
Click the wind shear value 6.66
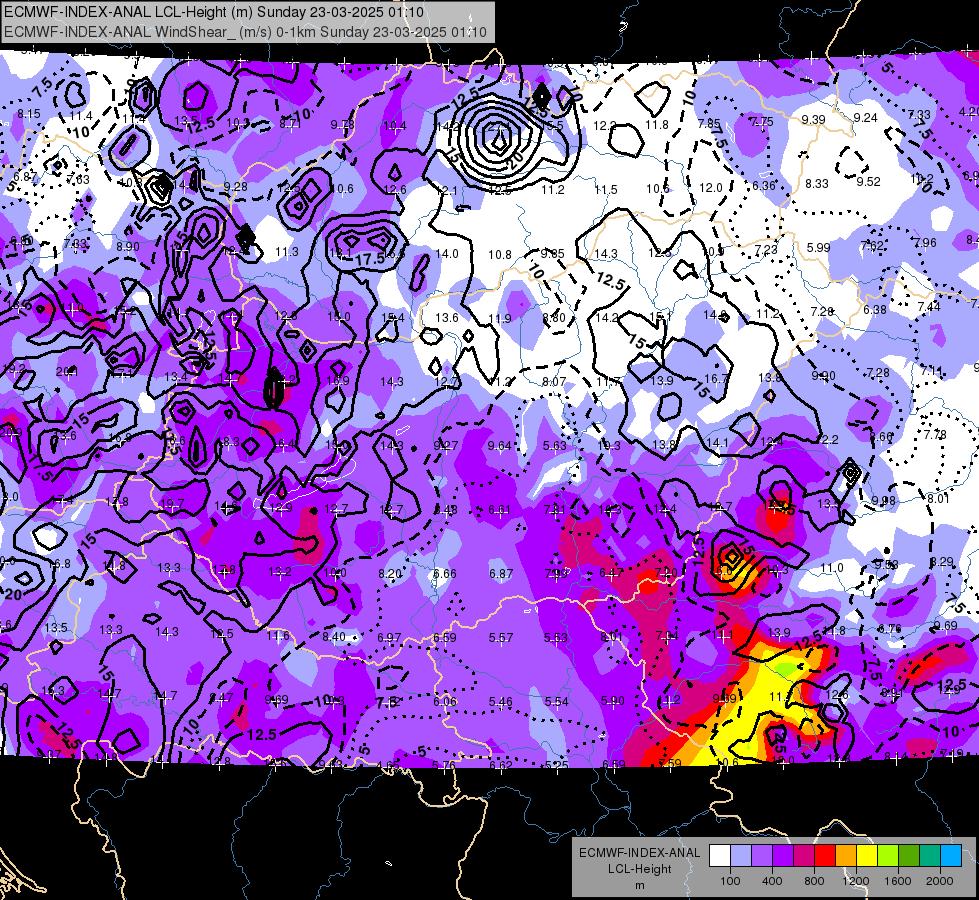[445, 573]
